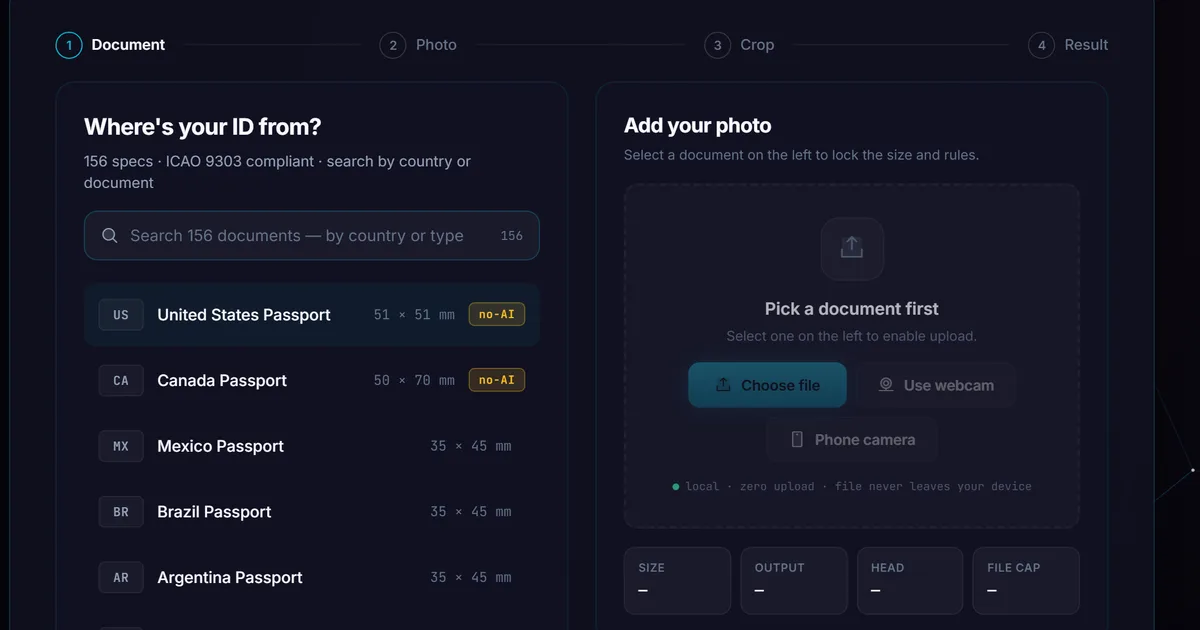
Task: Focus the Search 156 documents field
Action: coord(312,236)
